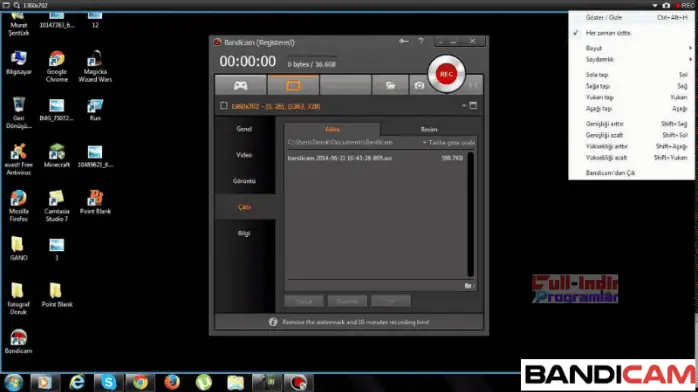The width and height of the screenshot is (698, 392).
Task: Open help with the question mark icon
Action: coord(421,41)
